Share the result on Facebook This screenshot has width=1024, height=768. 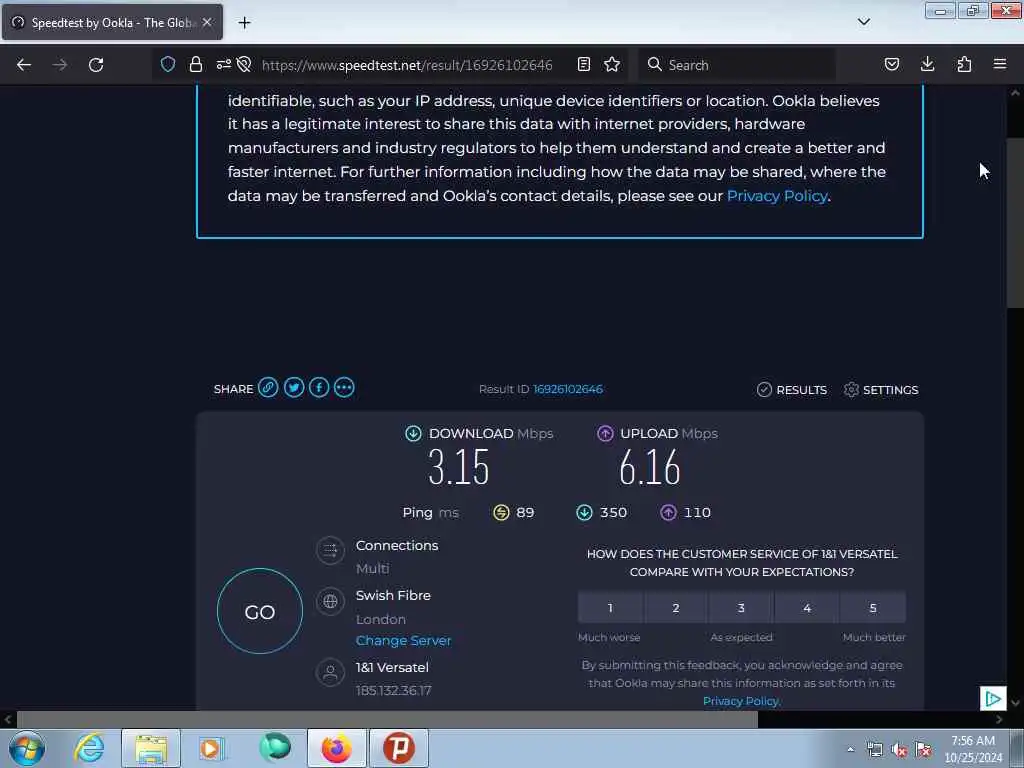319,387
